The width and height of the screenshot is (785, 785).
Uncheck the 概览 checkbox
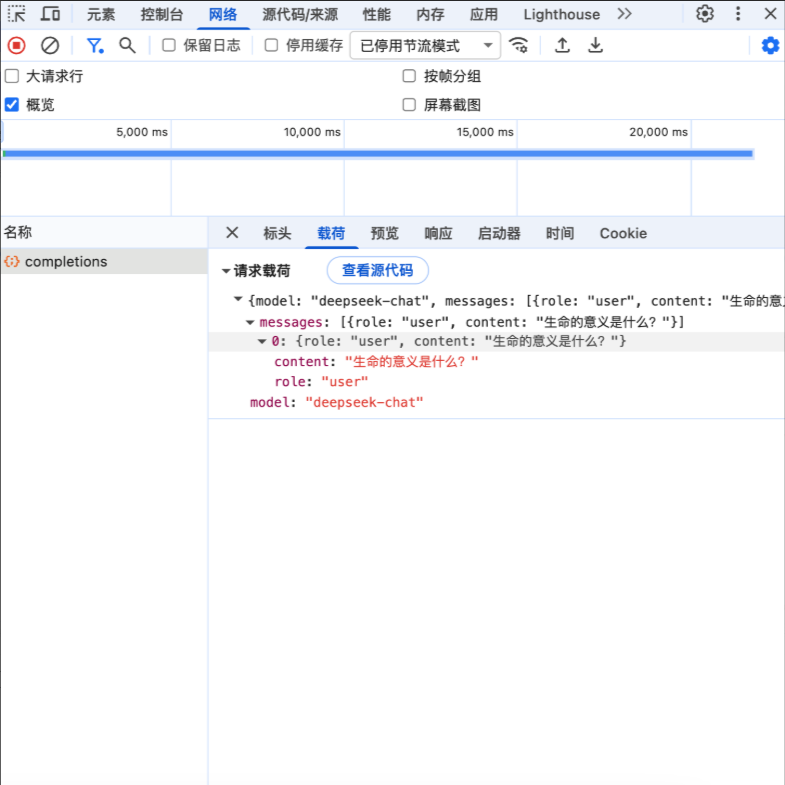(12, 105)
